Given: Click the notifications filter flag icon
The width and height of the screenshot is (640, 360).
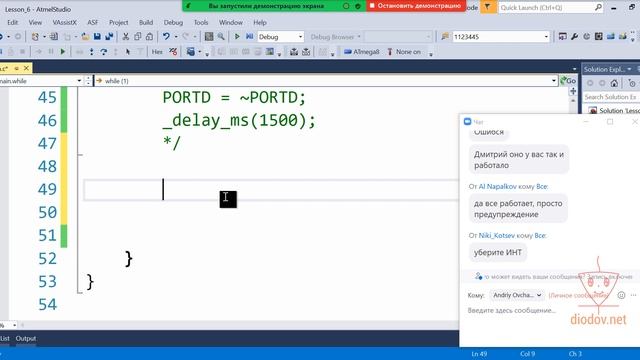Looking at the screenshot, I should 487,7.
